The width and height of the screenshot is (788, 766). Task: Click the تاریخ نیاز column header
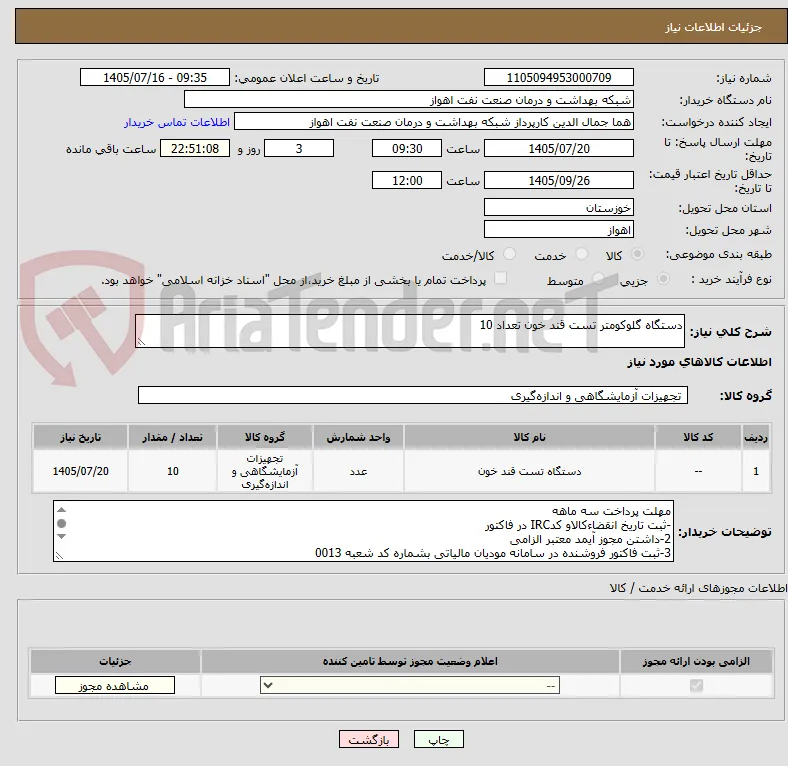click(x=80, y=437)
